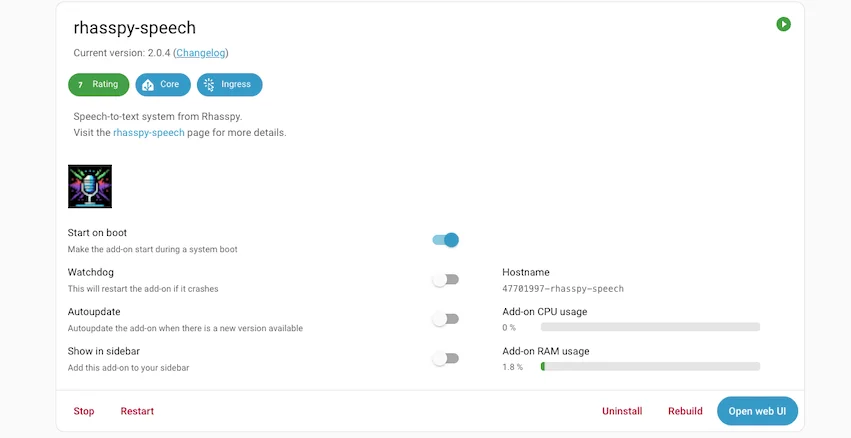
Task: Click the Core capability badge
Action: pos(163,85)
